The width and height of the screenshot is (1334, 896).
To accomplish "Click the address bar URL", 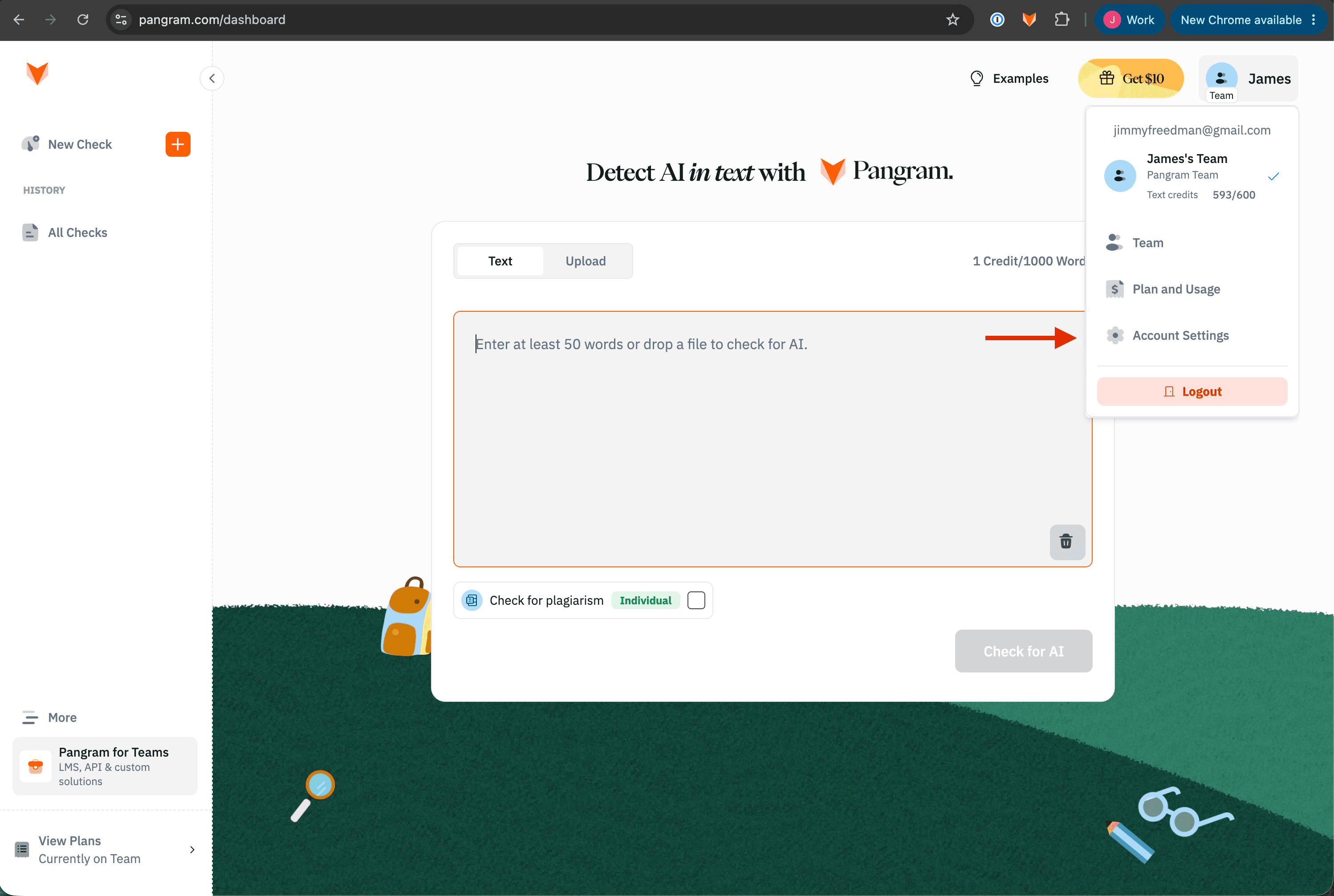I will [212, 20].
